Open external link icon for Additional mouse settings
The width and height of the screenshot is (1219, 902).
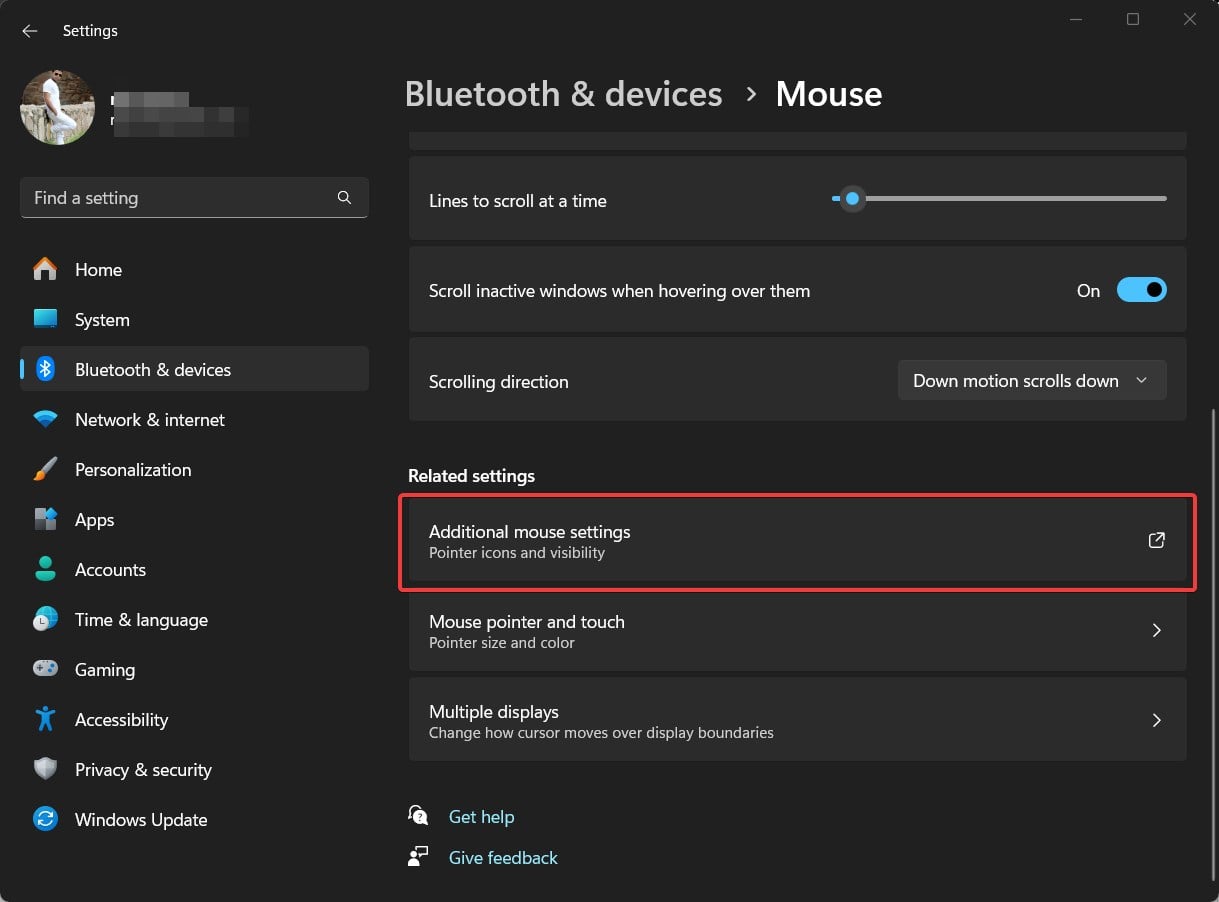click(x=1156, y=541)
